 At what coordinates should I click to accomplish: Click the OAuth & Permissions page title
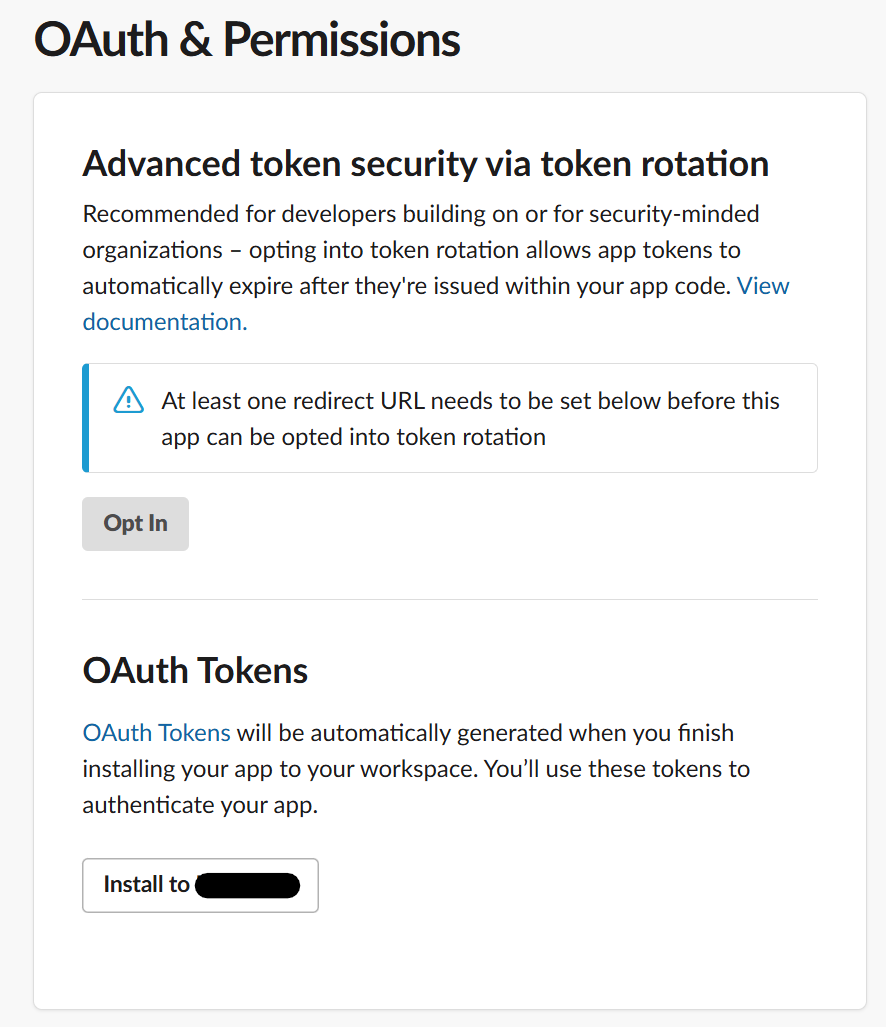click(x=247, y=40)
